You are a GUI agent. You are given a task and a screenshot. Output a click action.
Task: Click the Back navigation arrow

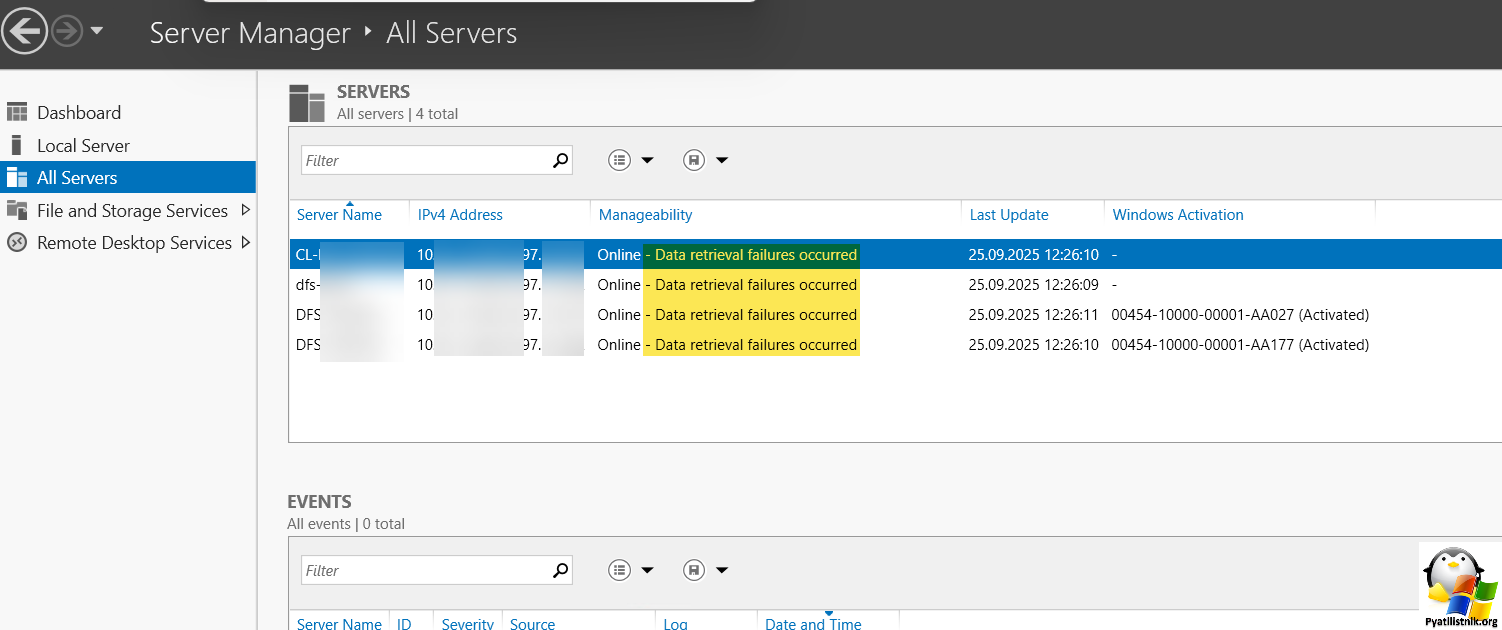[x=24, y=32]
